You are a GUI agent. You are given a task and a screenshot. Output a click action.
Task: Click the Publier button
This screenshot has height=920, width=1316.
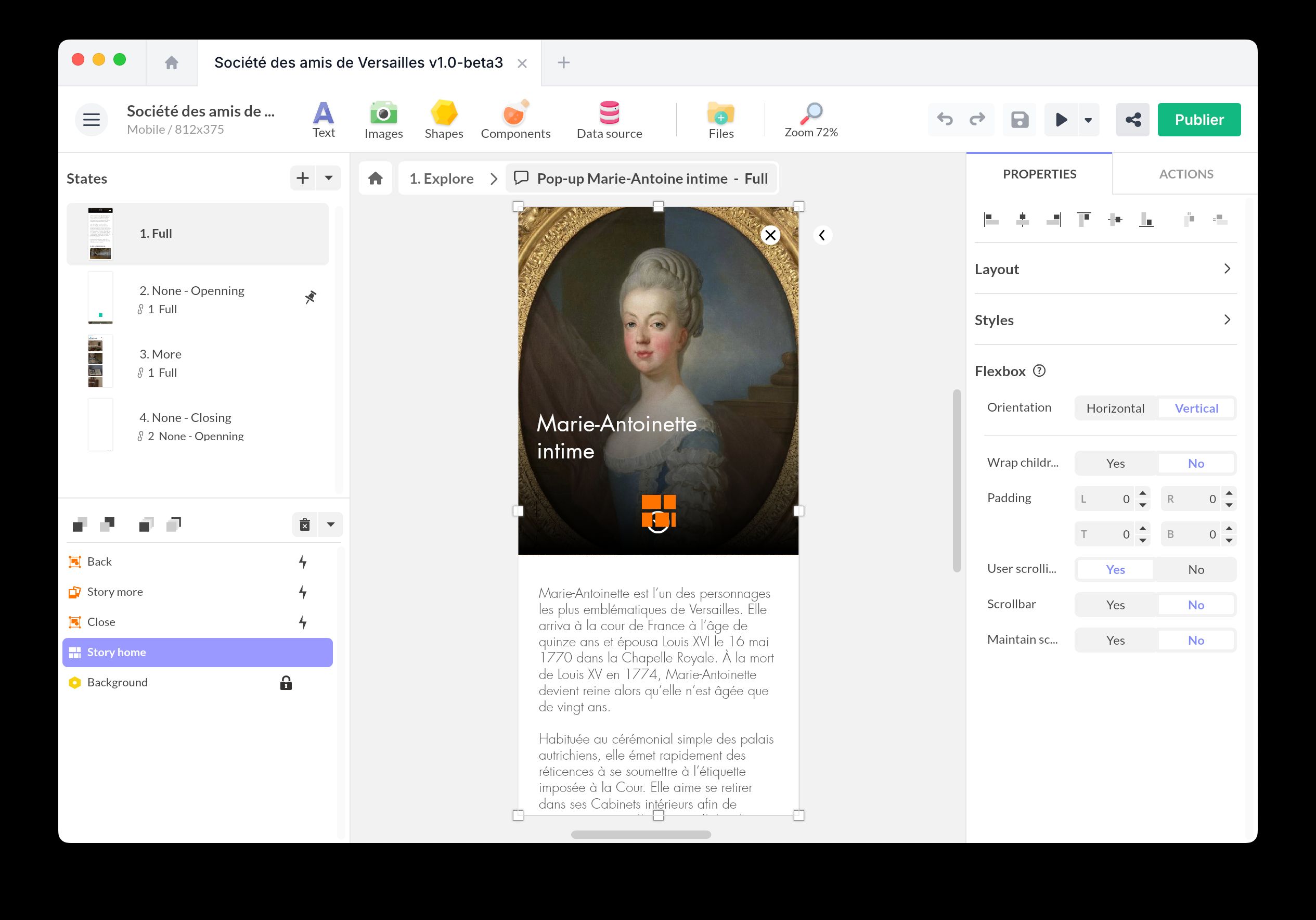tap(1198, 120)
